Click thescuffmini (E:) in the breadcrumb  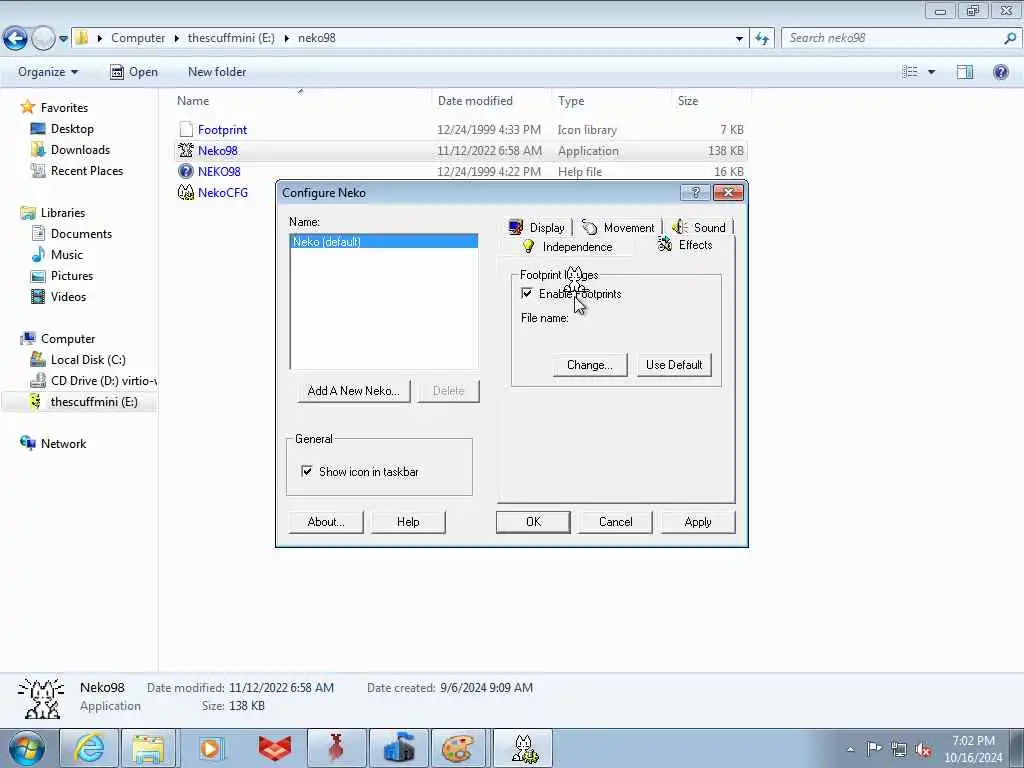point(231,38)
